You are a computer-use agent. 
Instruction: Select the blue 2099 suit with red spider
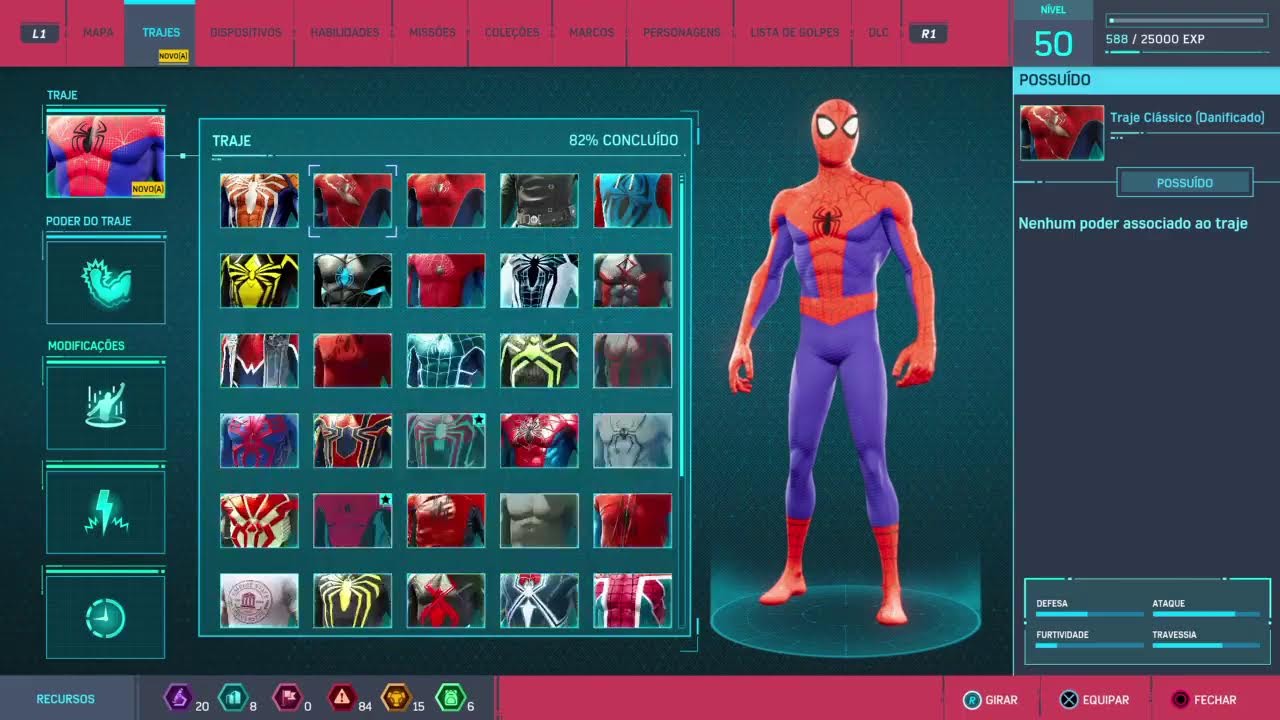(x=259, y=440)
